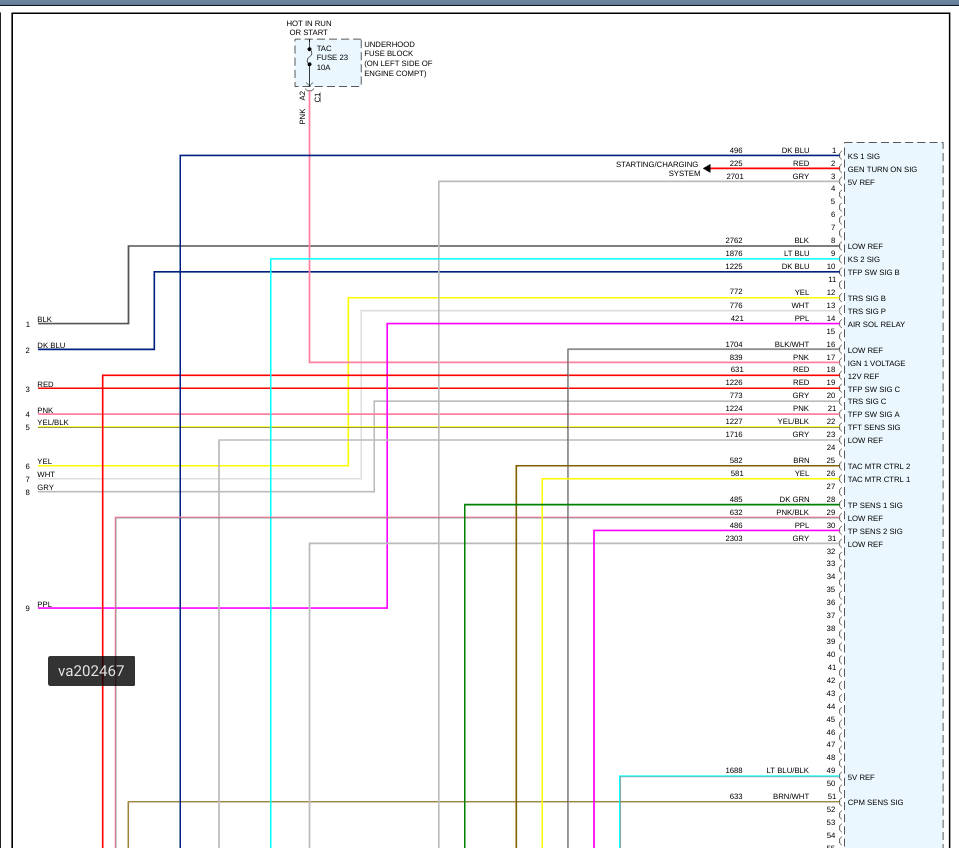Click the va202467 diagram ID badge
The width and height of the screenshot is (959, 848).
(91, 671)
